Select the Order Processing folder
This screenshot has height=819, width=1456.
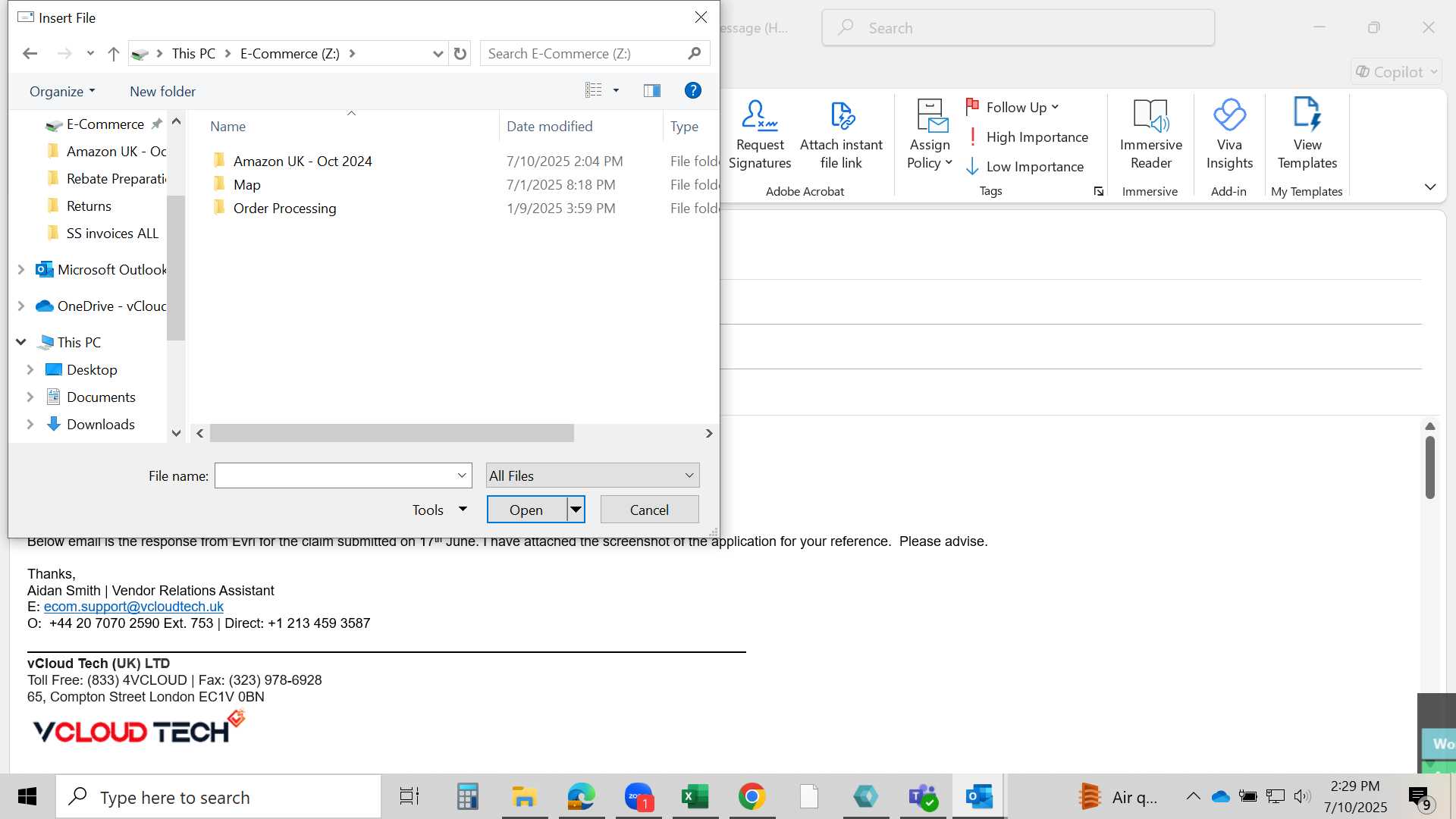point(284,209)
